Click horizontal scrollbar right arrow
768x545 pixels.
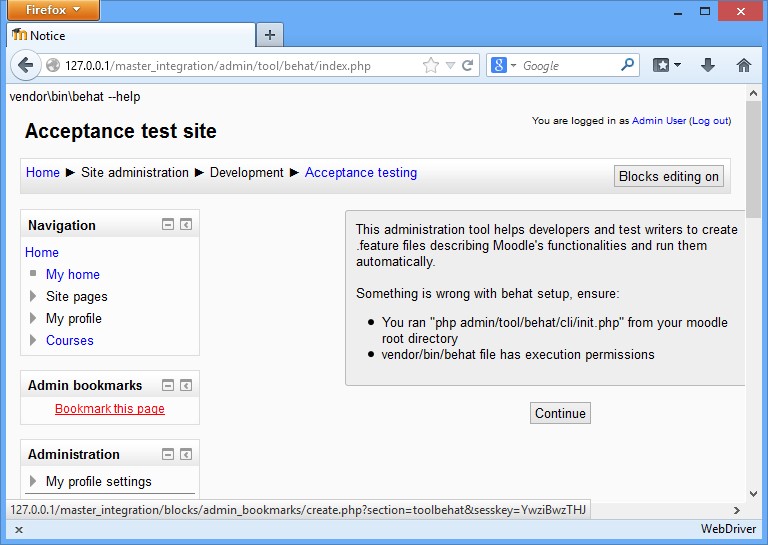point(737,510)
